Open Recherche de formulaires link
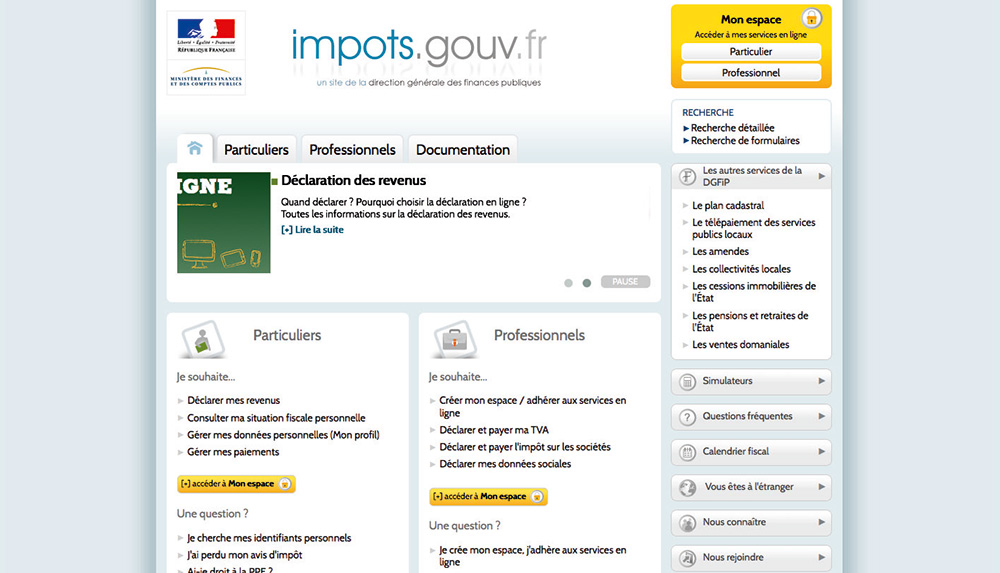 (745, 140)
